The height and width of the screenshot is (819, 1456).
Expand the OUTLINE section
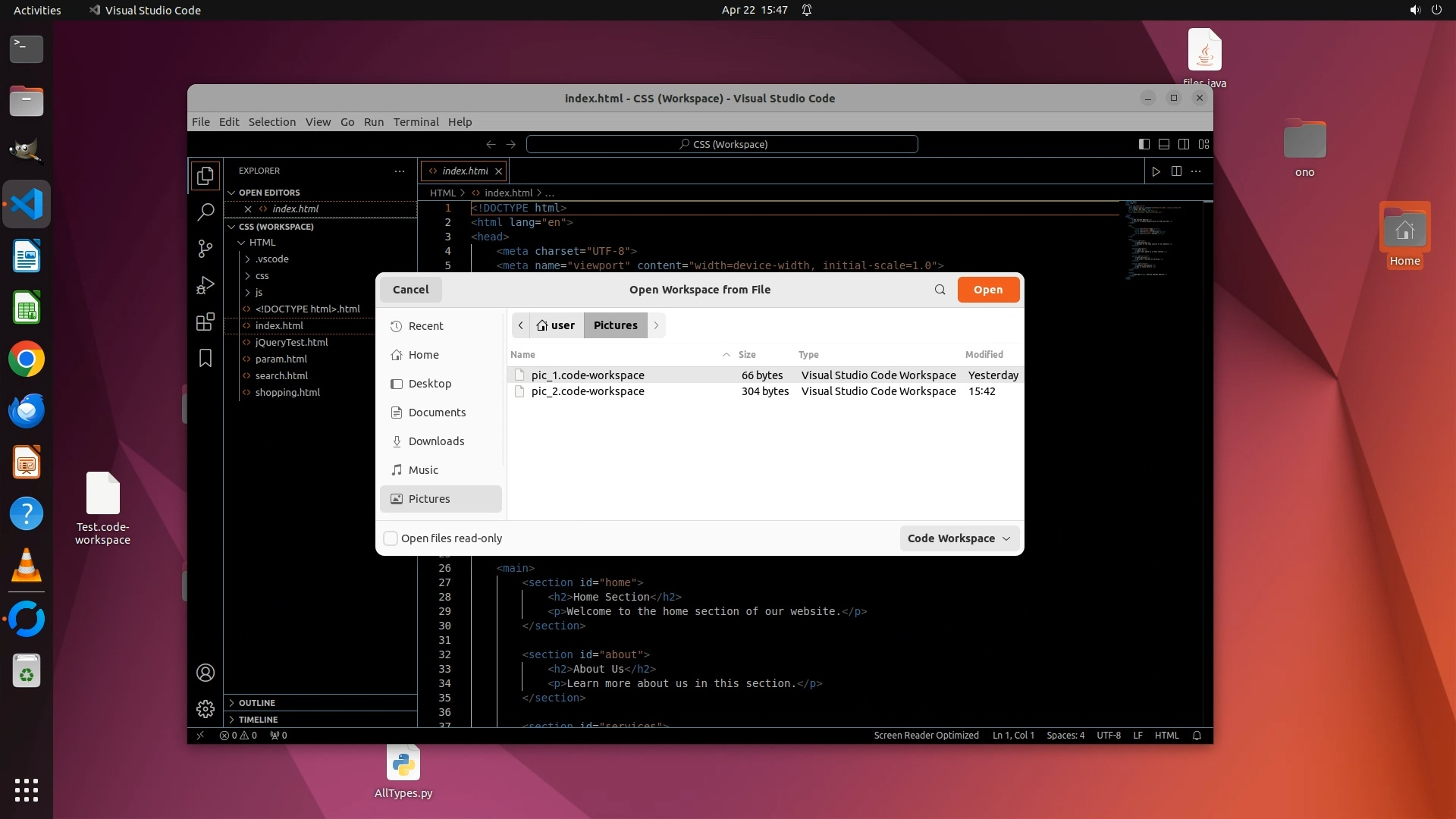(x=257, y=703)
